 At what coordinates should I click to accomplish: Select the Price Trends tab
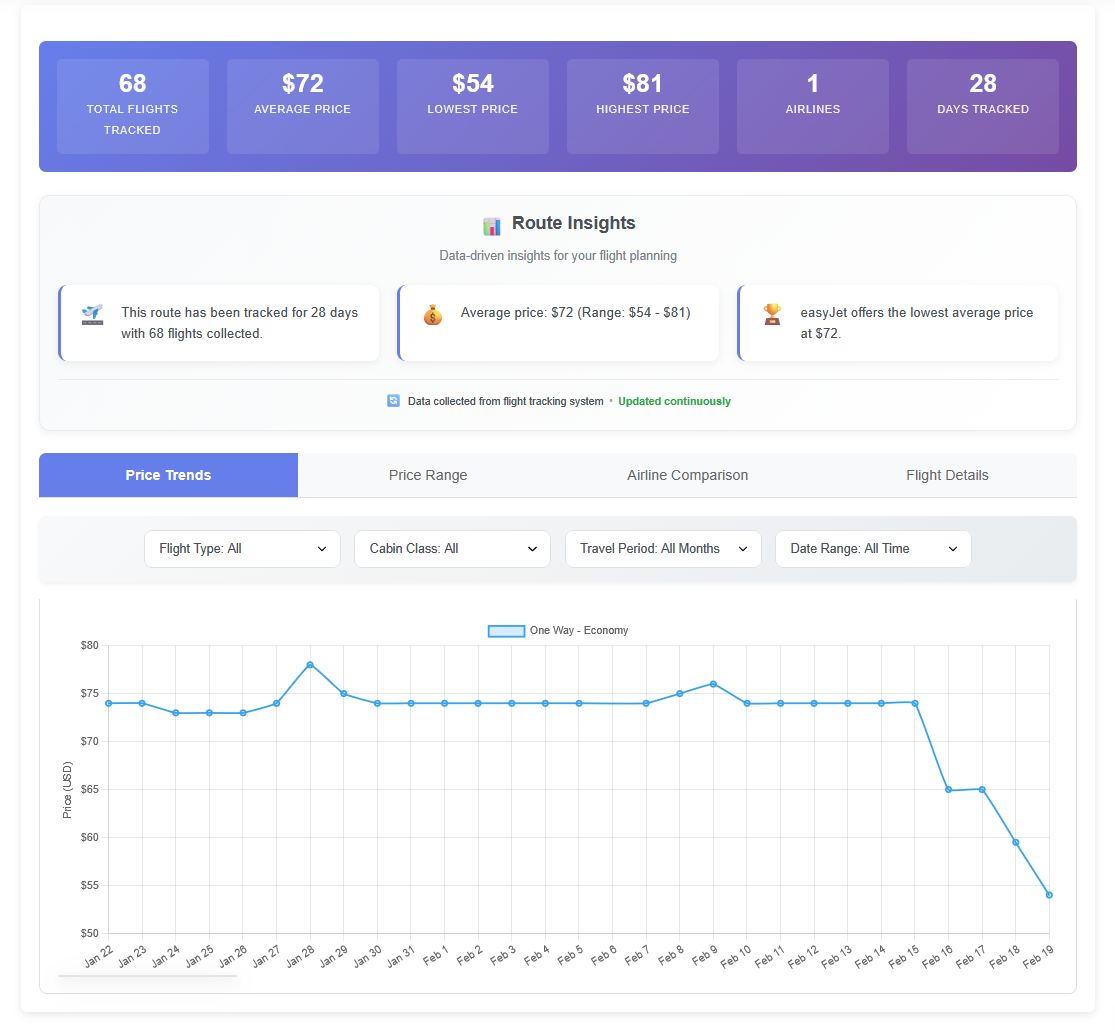tap(168, 475)
